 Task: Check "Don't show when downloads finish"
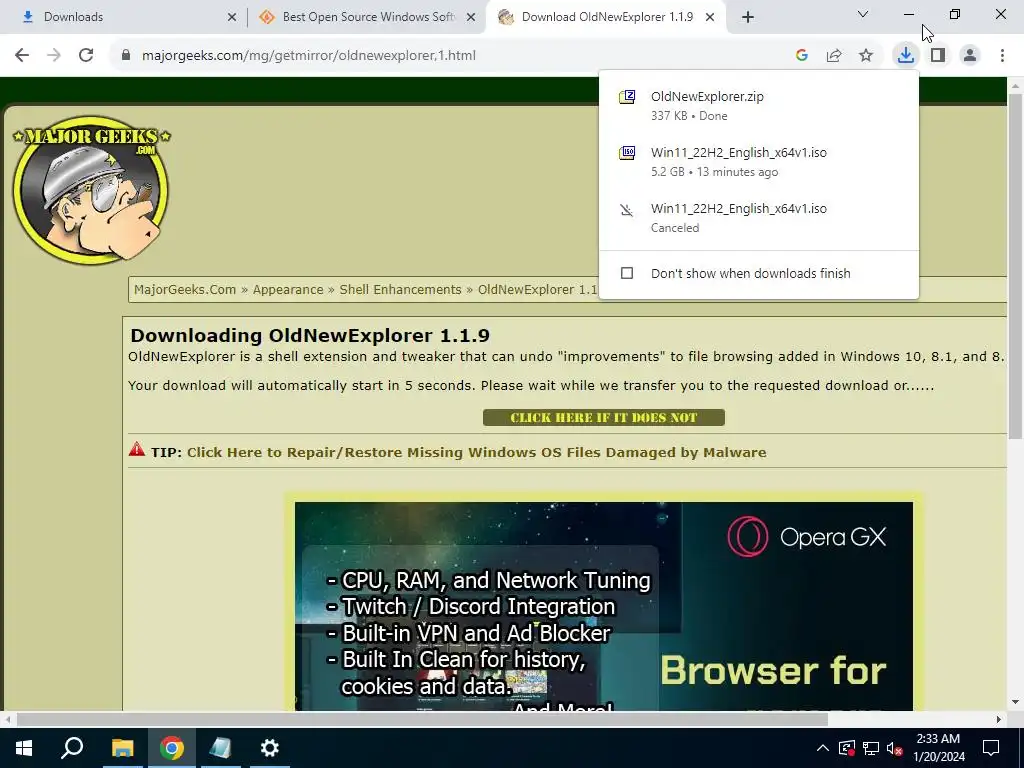click(627, 273)
